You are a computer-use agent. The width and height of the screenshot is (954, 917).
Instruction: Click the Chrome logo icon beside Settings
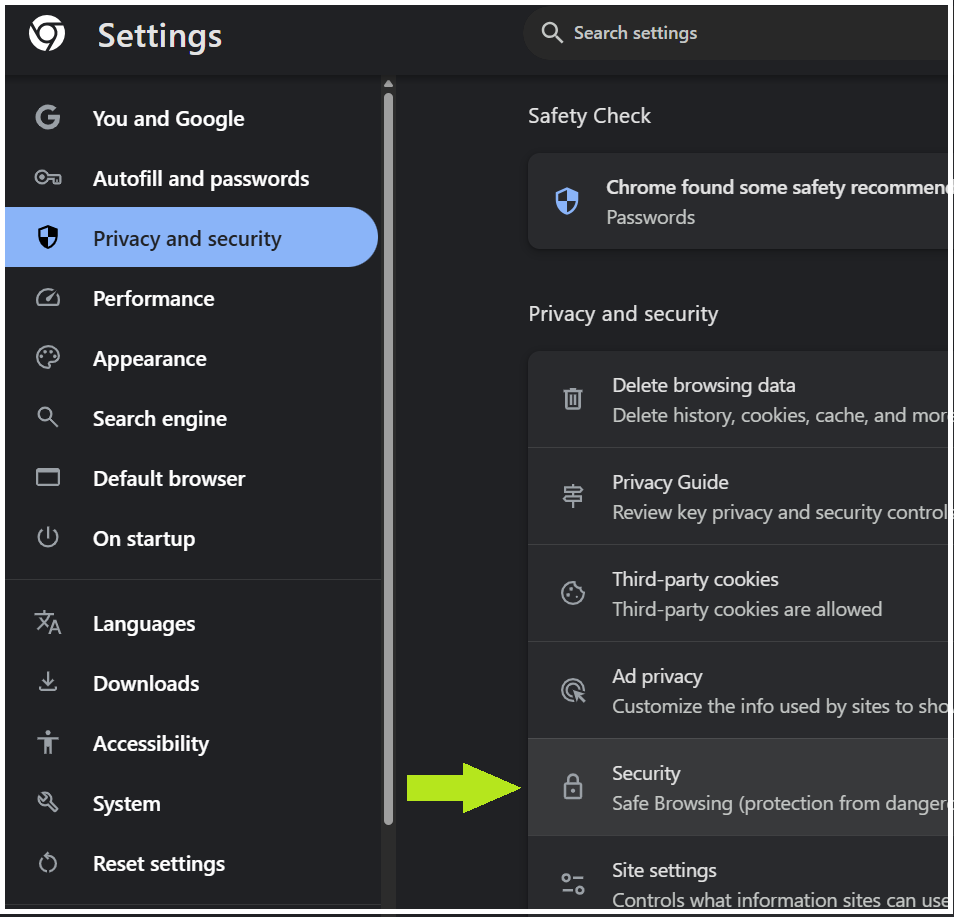[x=47, y=33]
